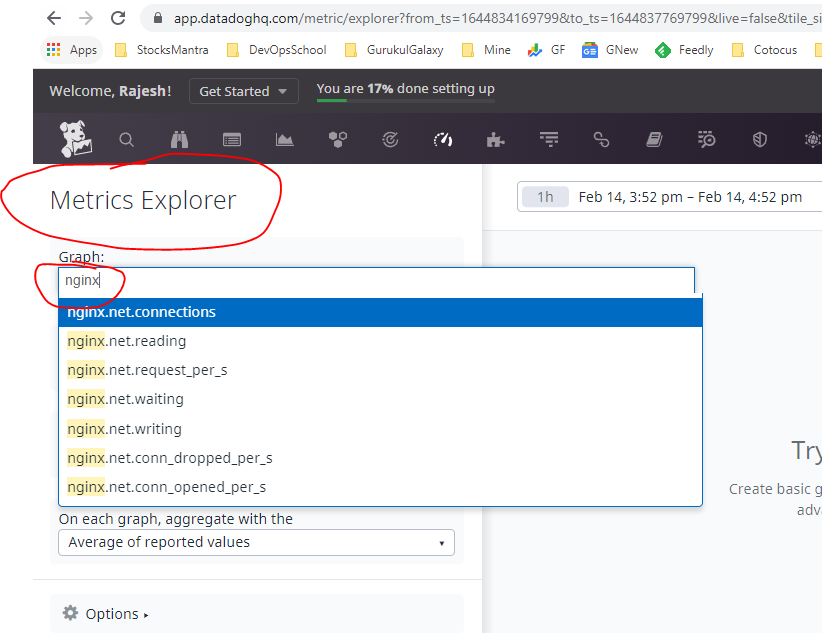This screenshot has width=822, height=633.
Task: Open the Infrastructure hexagons icon
Action: [338, 140]
